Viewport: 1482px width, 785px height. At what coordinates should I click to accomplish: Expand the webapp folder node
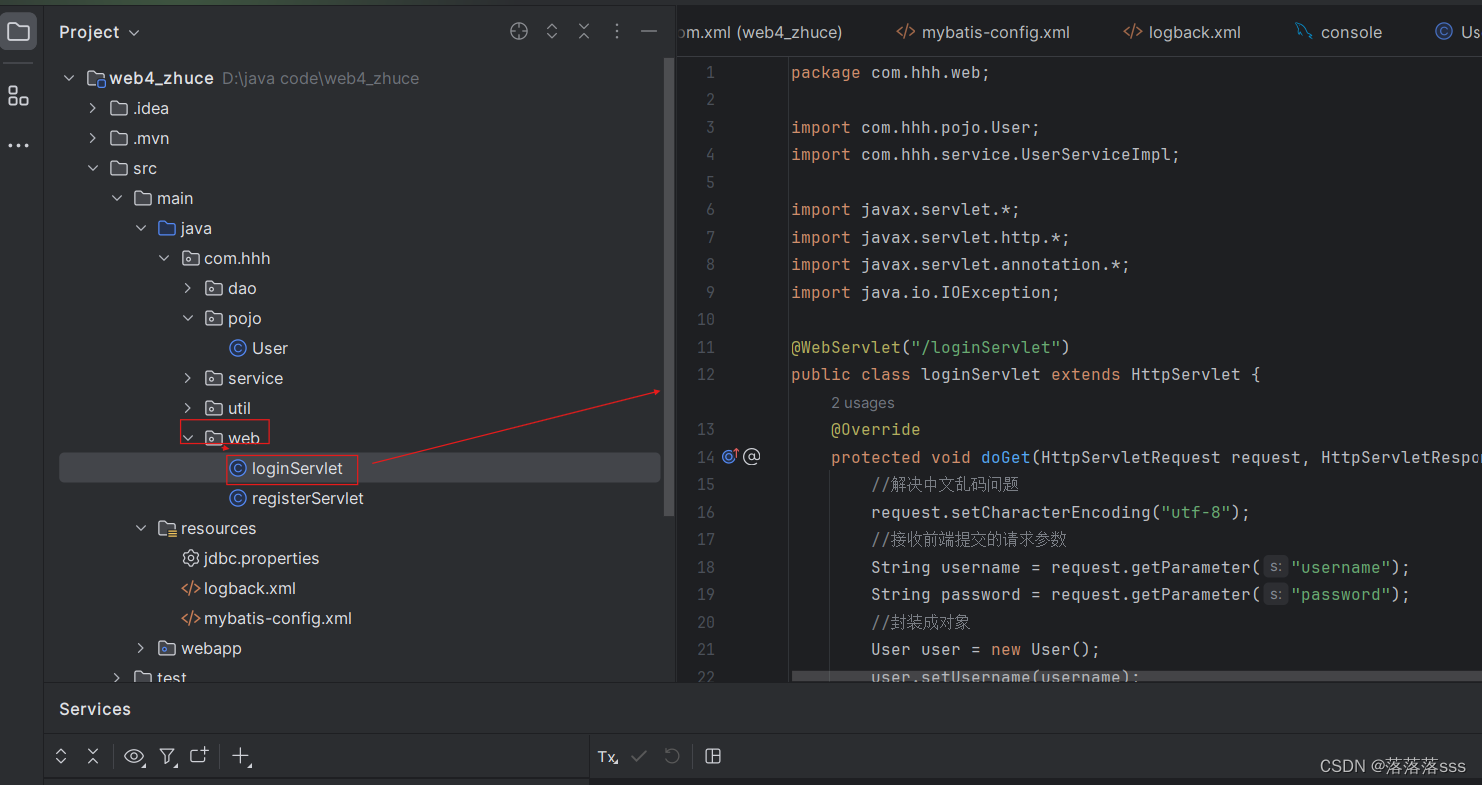coord(140,648)
